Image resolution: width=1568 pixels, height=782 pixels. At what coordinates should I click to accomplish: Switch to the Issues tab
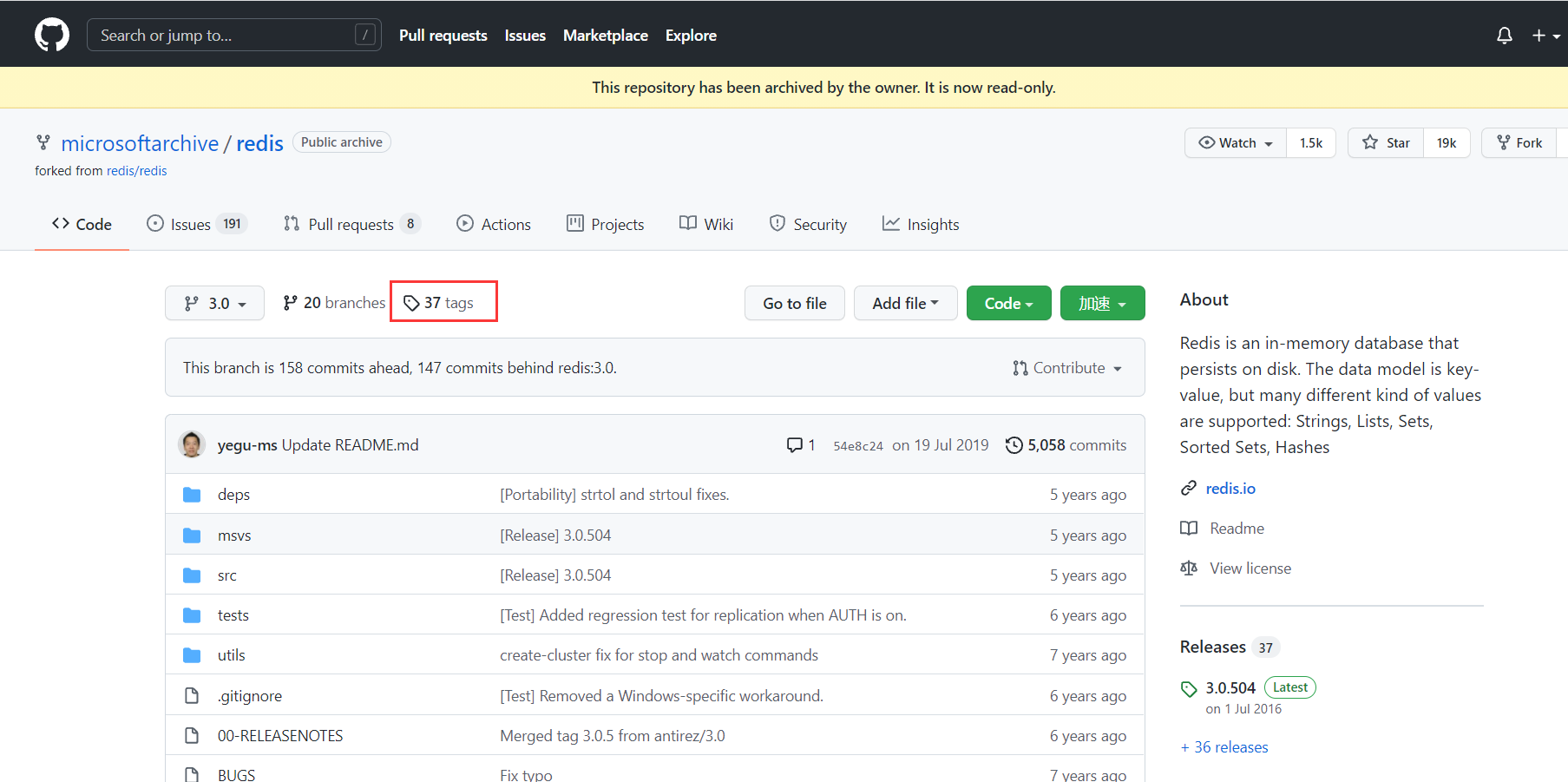click(x=197, y=225)
